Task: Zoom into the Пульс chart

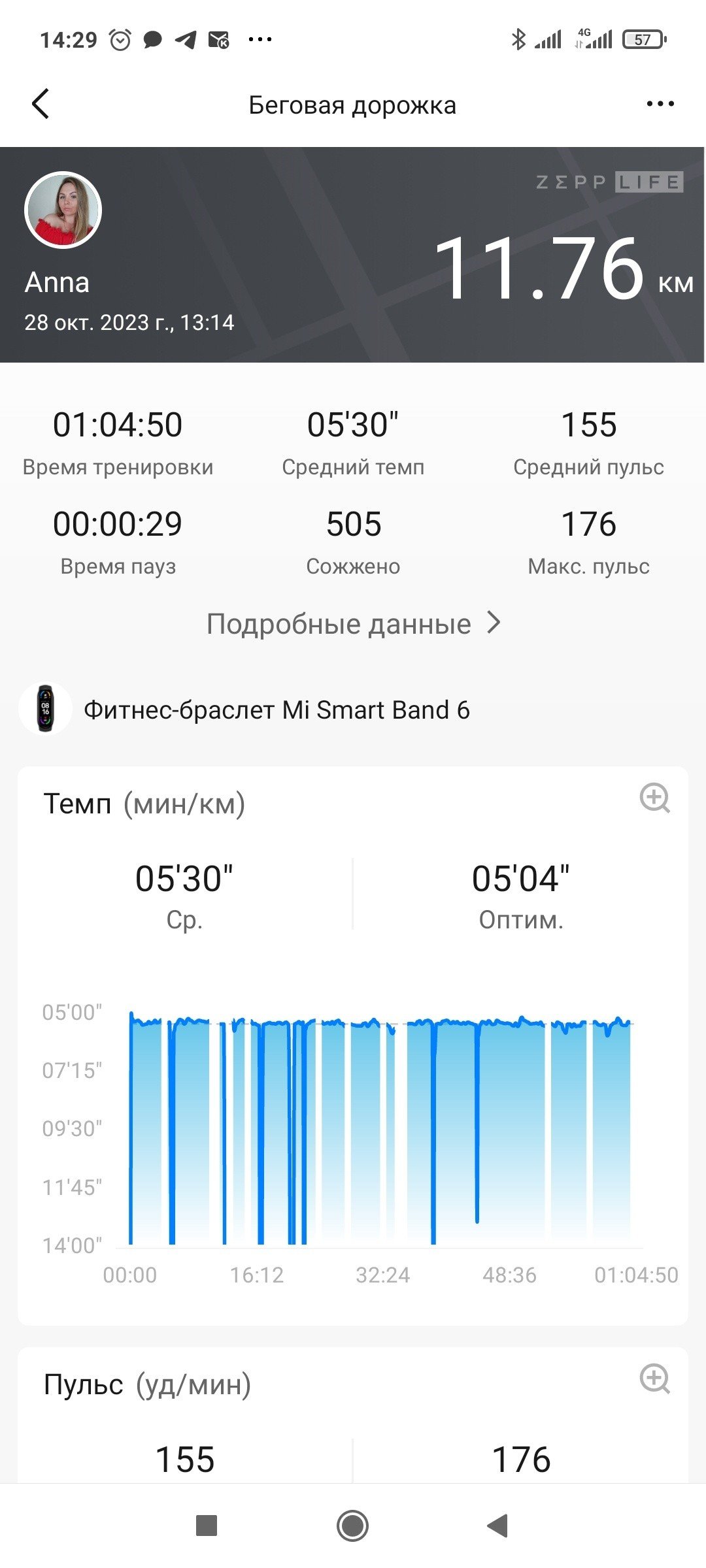Action: tap(654, 1379)
